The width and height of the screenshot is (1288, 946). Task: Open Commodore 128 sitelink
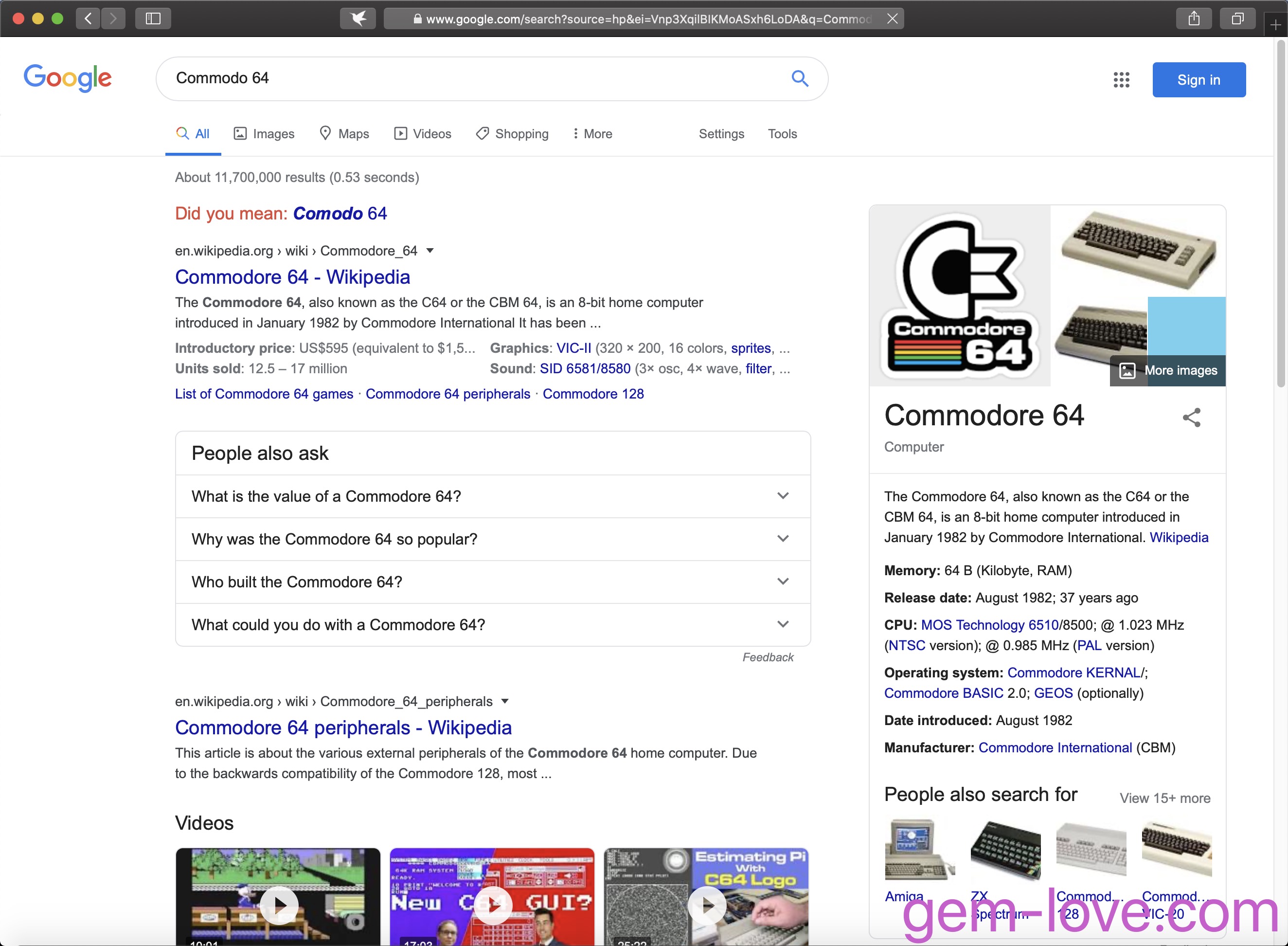click(x=593, y=394)
